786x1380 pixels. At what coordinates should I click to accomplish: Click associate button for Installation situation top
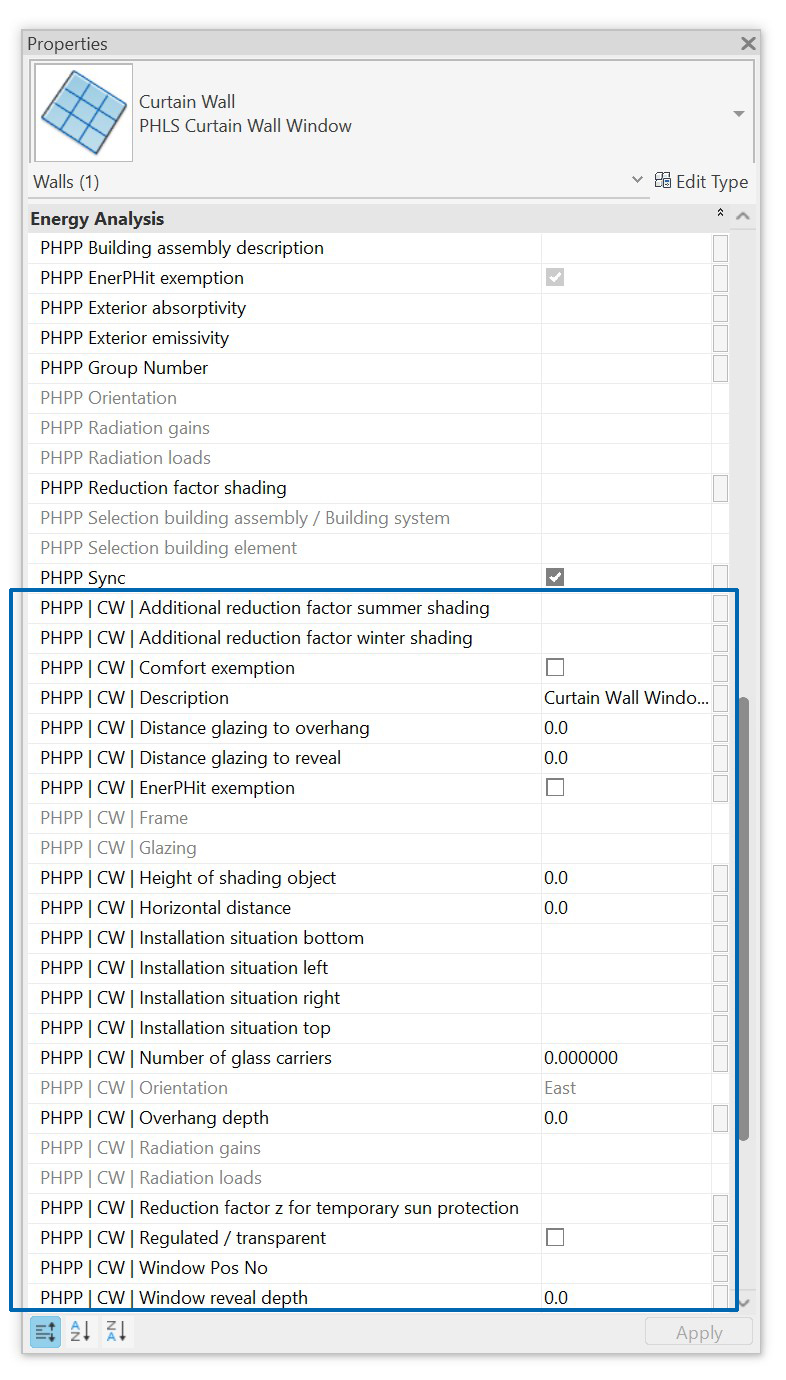[x=720, y=1028]
